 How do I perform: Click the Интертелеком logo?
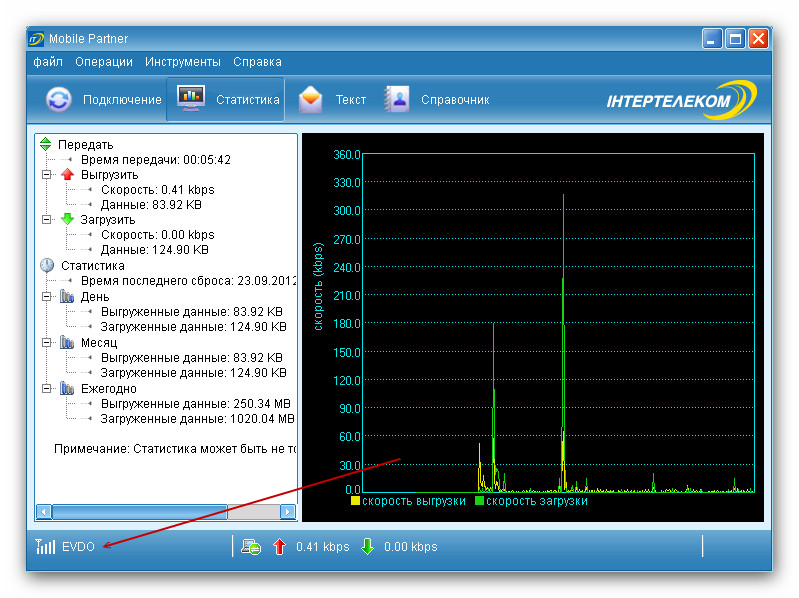pos(681,100)
